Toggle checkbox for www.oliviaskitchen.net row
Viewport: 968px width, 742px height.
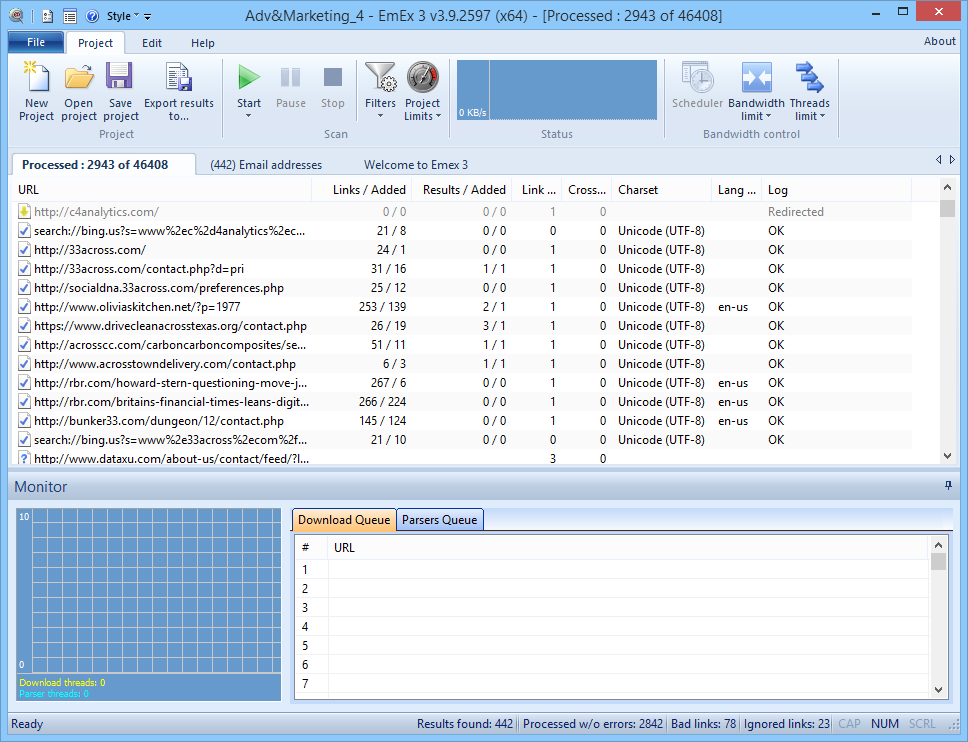point(25,307)
